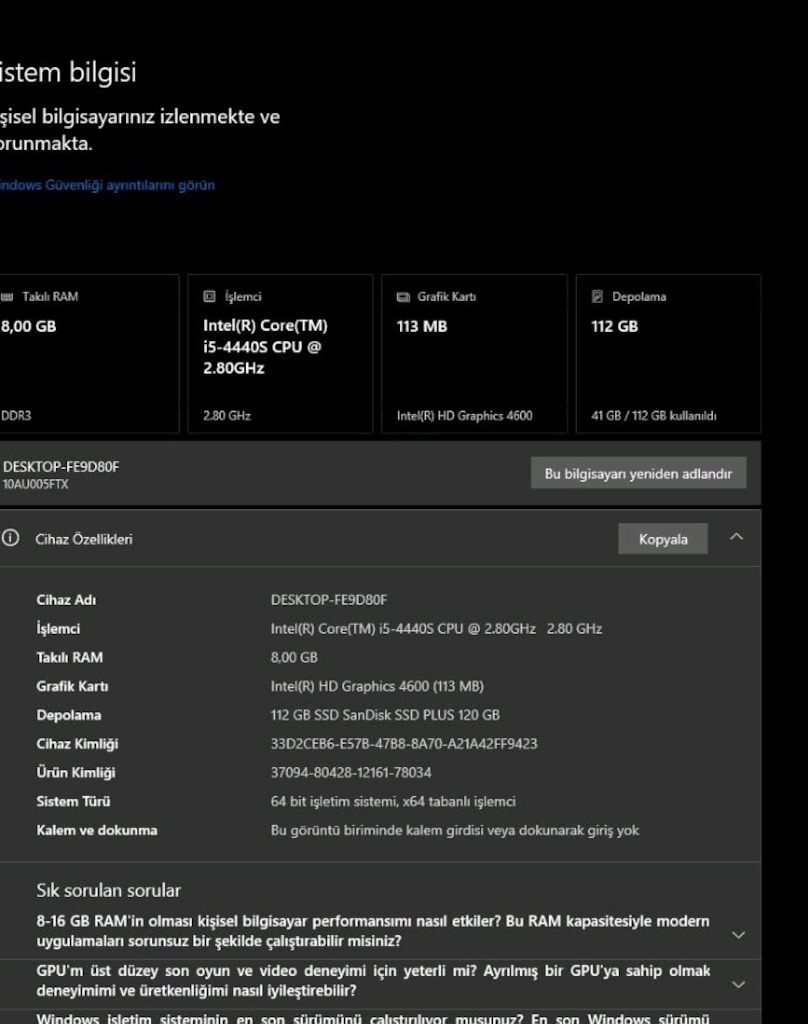
Task: Select the Cihaz Kimliği GUID value
Action: tap(404, 743)
